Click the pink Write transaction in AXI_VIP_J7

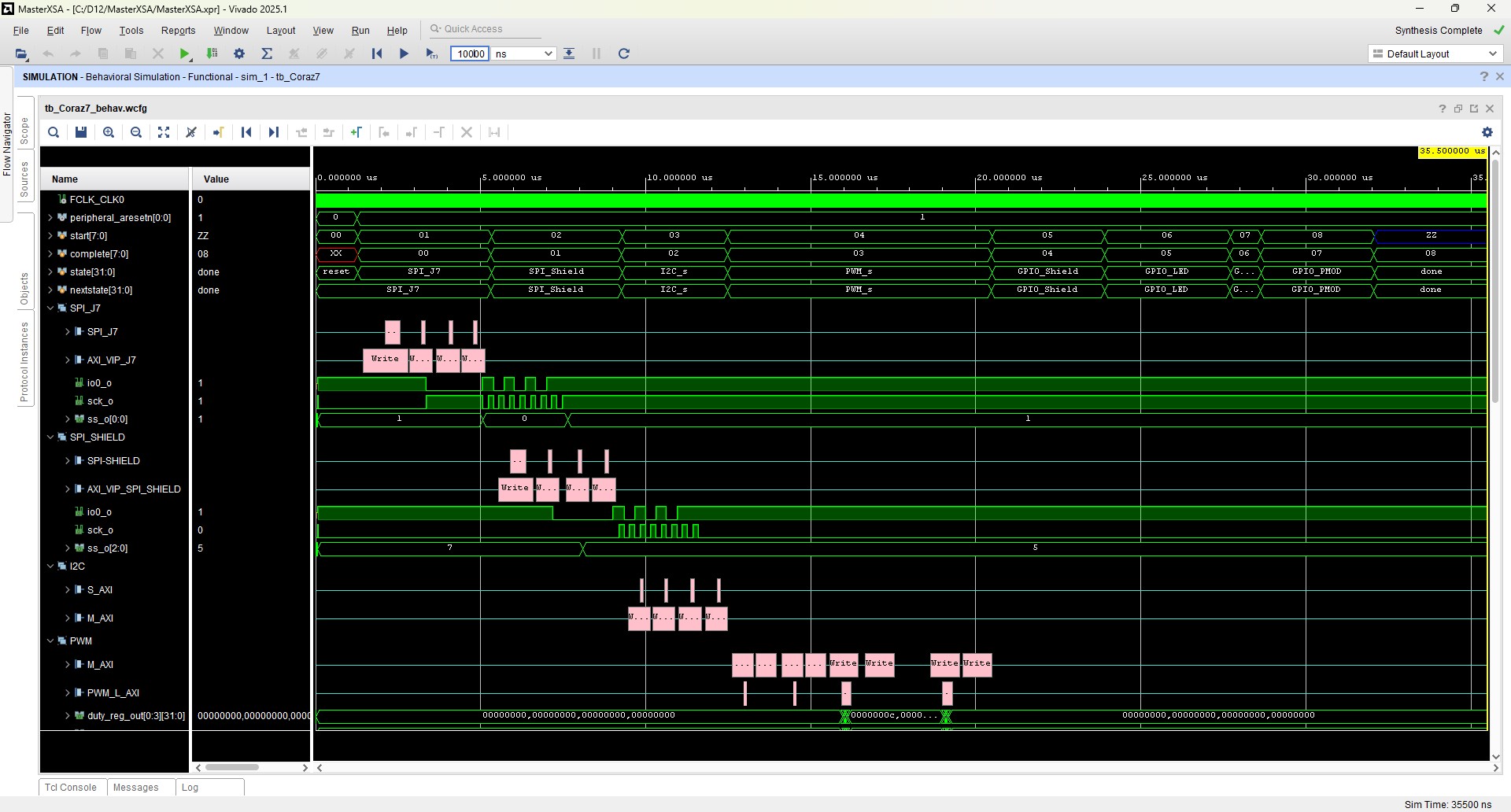385,360
